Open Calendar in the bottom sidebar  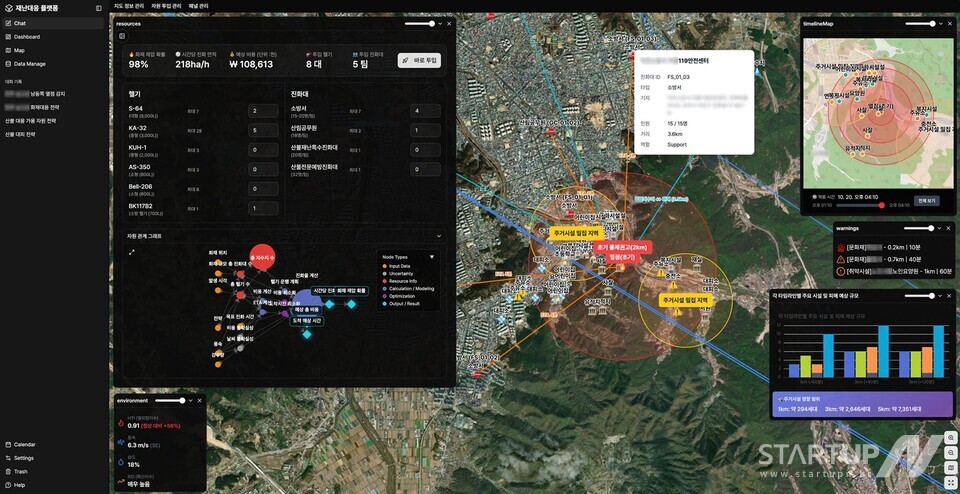[24, 444]
